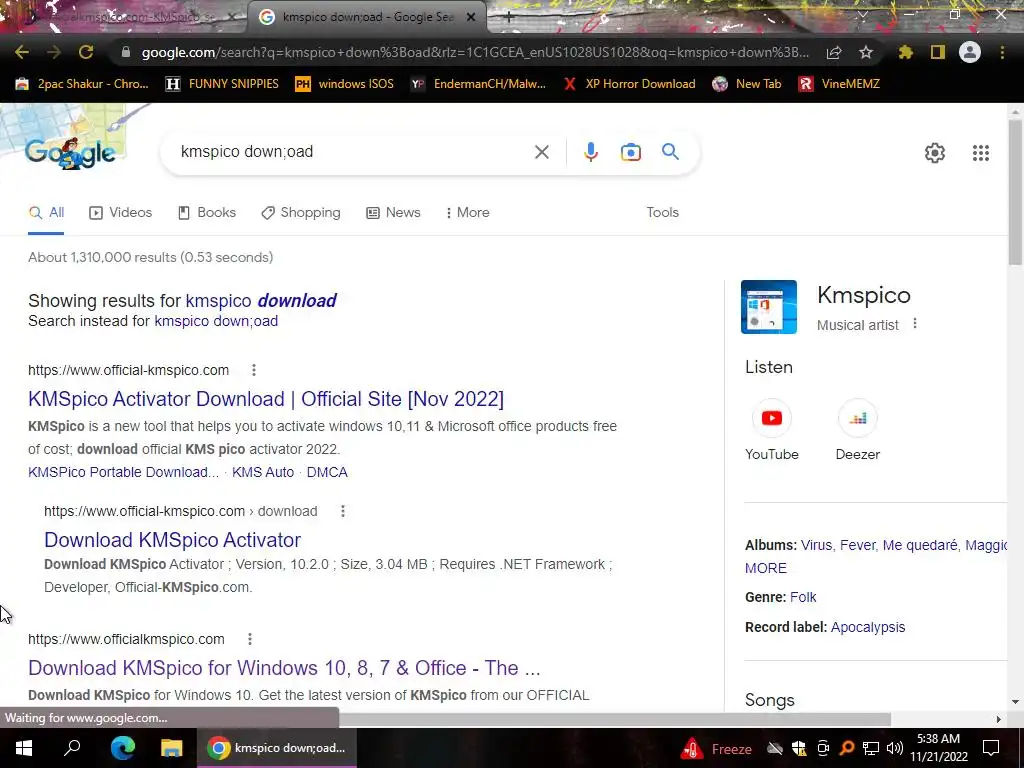The height and width of the screenshot is (768, 1024).
Task: Open the Chrome profile avatar
Action: tap(970, 52)
